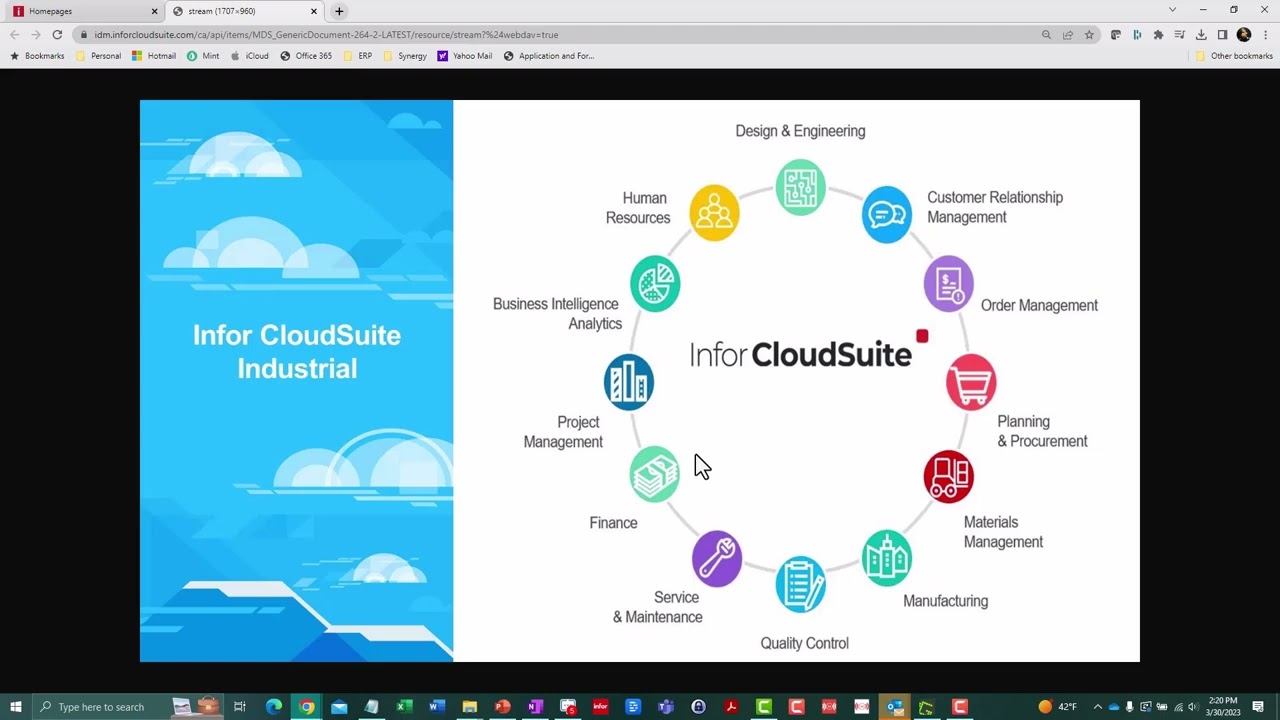The width and height of the screenshot is (1280, 720).
Task: Open the Personal bookmarks folder
Action: (98, 56)
